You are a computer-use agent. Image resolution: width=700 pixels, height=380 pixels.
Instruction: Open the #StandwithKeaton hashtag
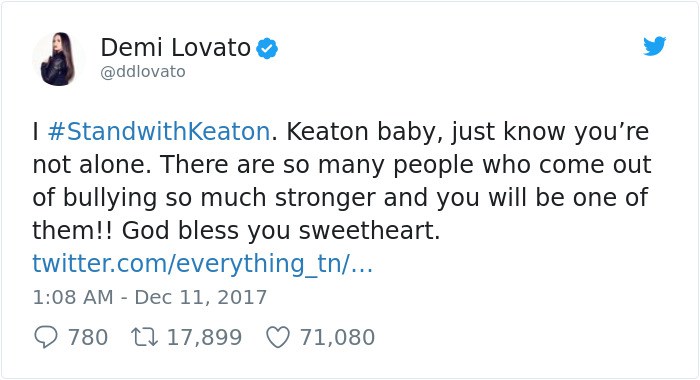[x=158, y=131]
